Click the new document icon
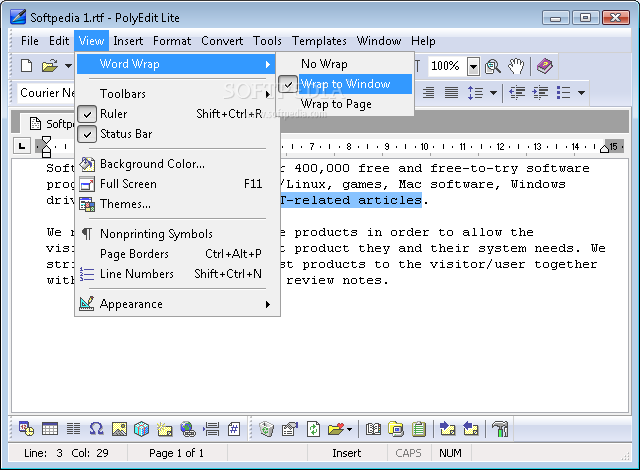This screenshot has height=470, width=640. click(x=26, y=66)
